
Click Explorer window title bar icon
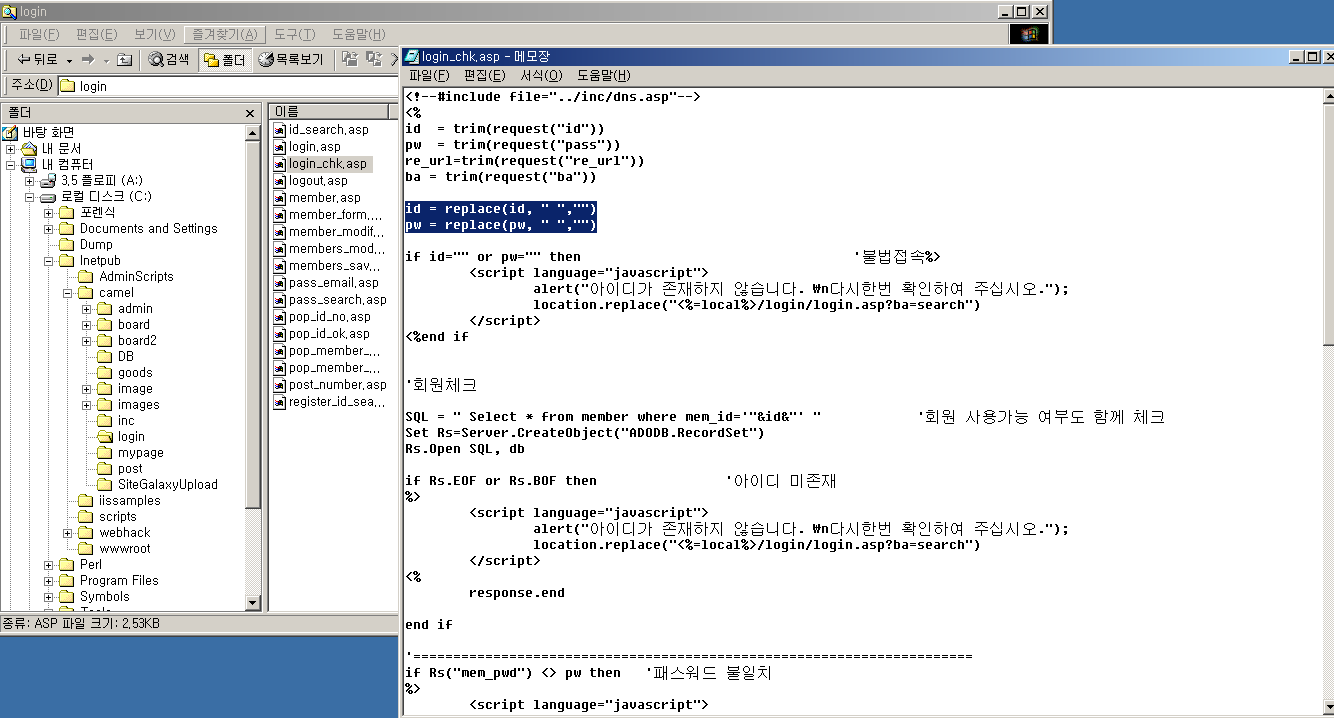click(10, 11)
